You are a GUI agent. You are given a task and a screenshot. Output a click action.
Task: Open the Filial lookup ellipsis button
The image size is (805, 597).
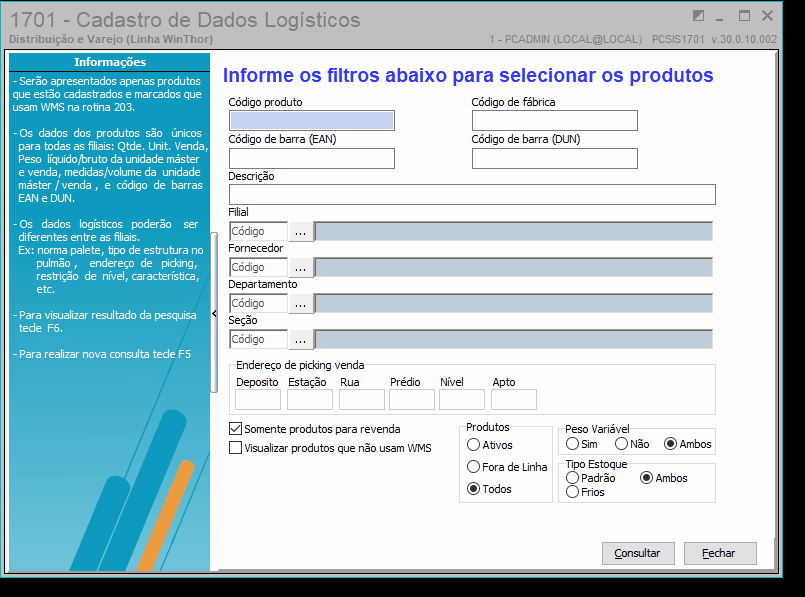tap(300, 232)
